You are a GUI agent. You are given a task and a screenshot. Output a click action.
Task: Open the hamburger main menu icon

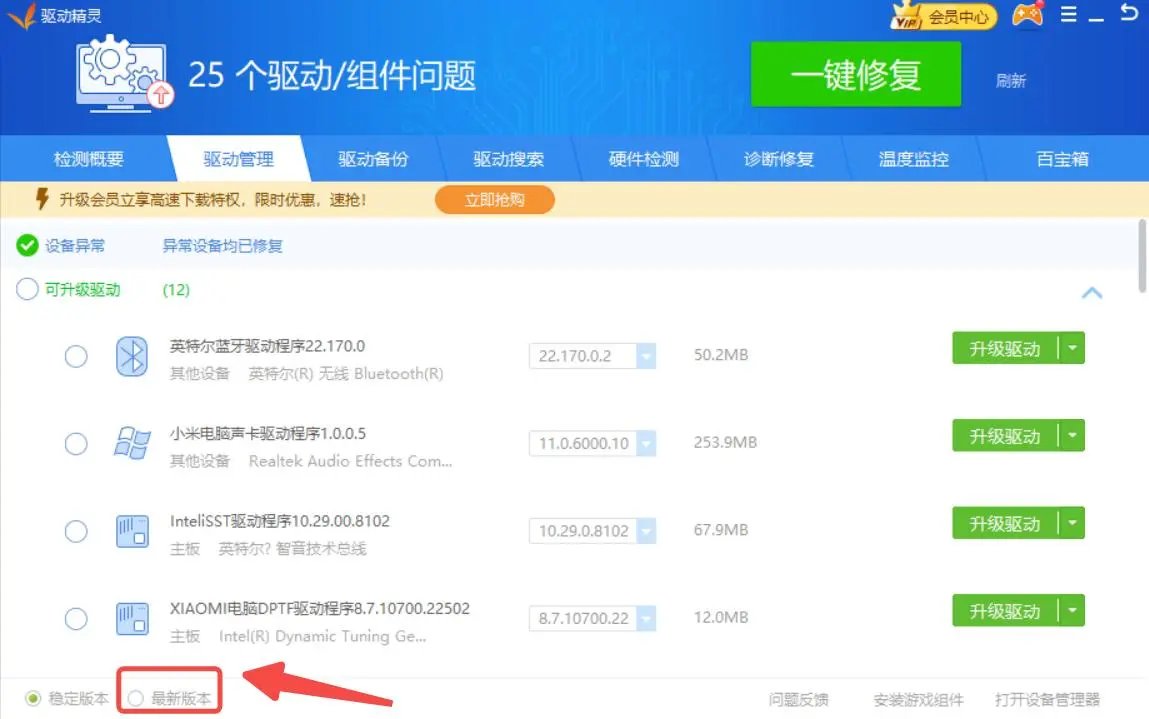click(x=1069, y=15)
